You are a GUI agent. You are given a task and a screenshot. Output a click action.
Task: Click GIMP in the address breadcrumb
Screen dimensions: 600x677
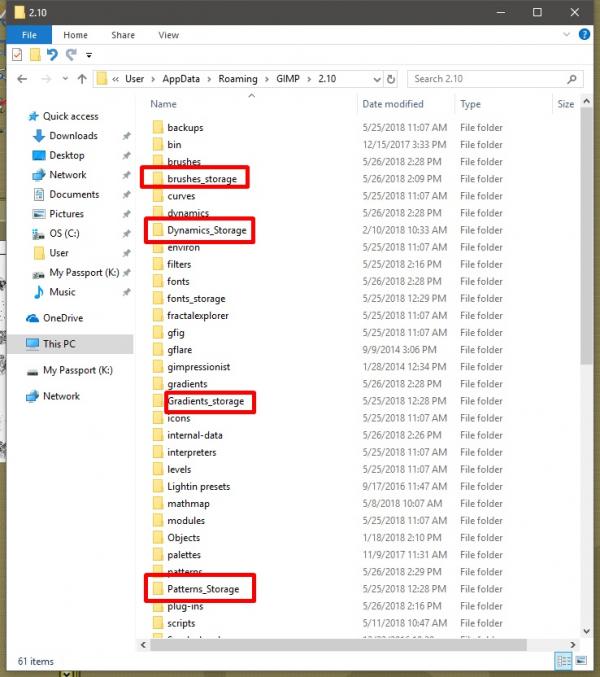288,79
